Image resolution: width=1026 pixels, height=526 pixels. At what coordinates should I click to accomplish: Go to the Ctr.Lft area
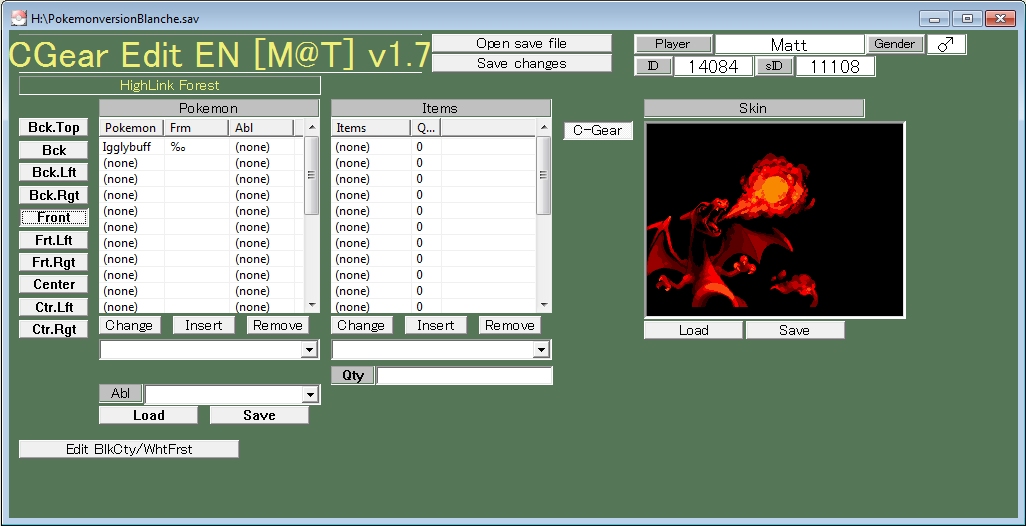coord(54,307)
